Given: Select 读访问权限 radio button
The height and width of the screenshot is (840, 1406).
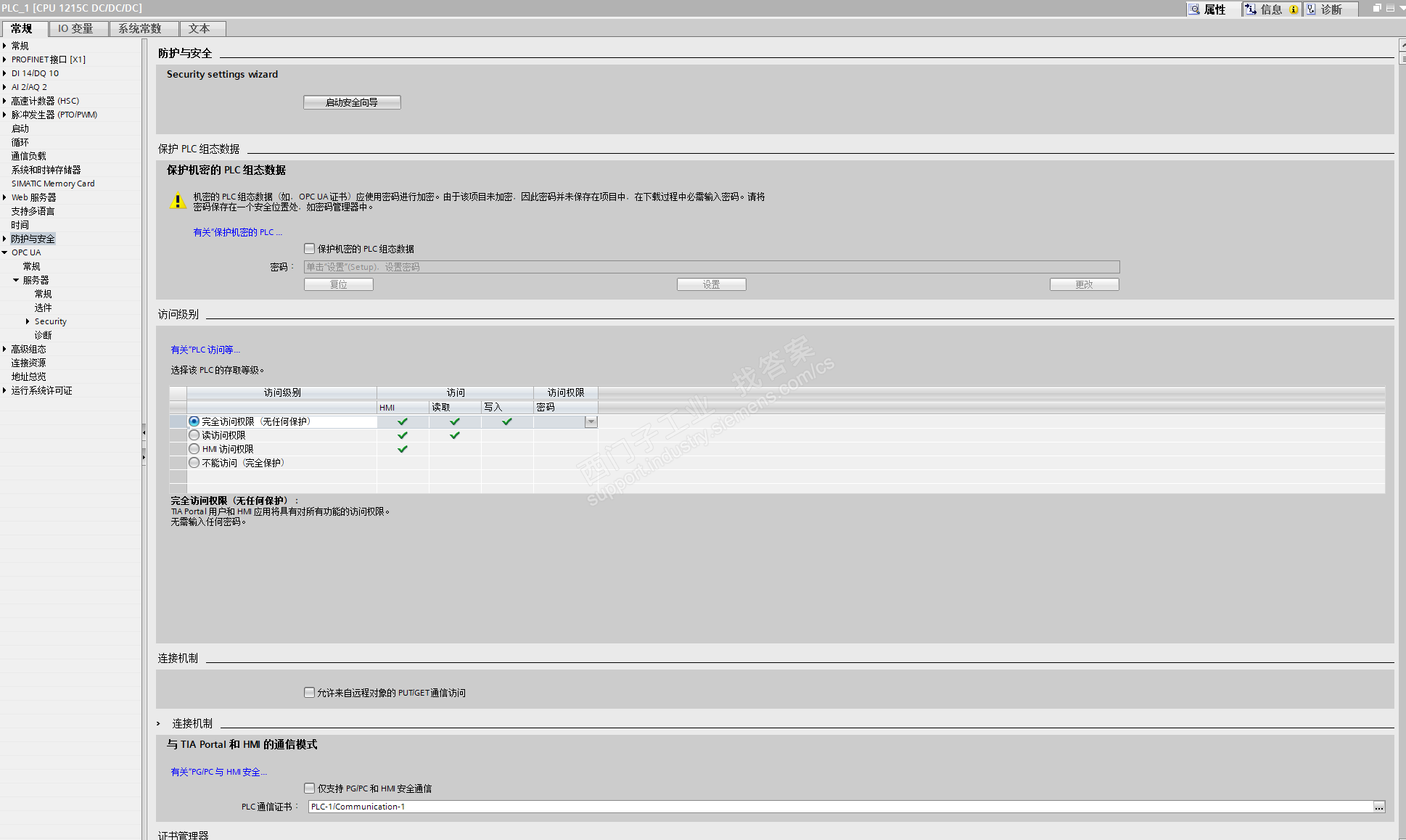Looking at the screenshot, I should pyautogui.click(x=194, y=435).
